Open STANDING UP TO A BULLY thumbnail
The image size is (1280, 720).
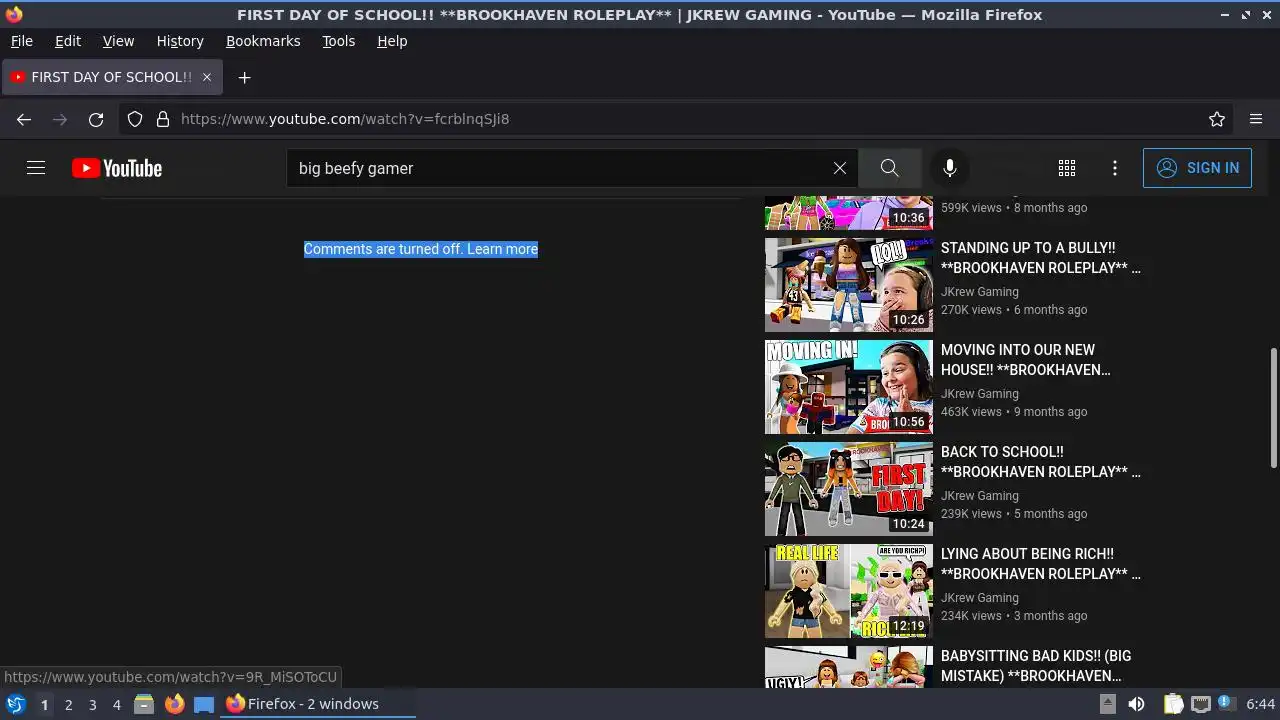[849, 285]
